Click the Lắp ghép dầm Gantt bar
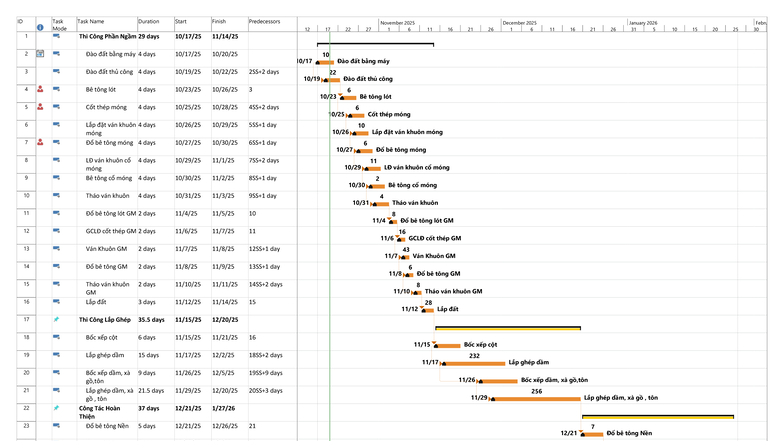The width and height of the screenshot is (784, 441). pos(474,364)
